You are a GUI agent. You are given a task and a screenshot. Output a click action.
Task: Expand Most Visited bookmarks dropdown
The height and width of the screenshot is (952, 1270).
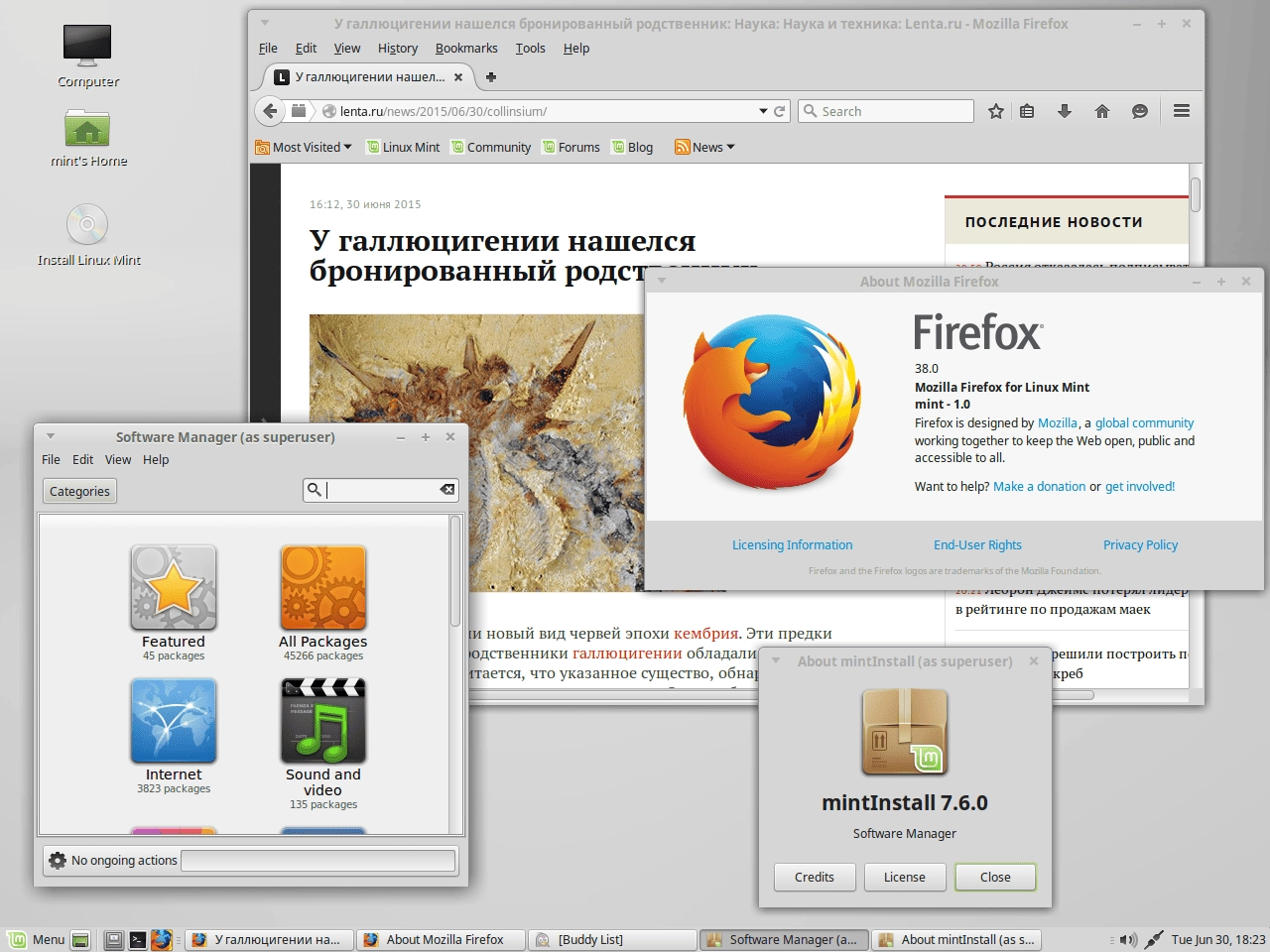tap(304, 147)
